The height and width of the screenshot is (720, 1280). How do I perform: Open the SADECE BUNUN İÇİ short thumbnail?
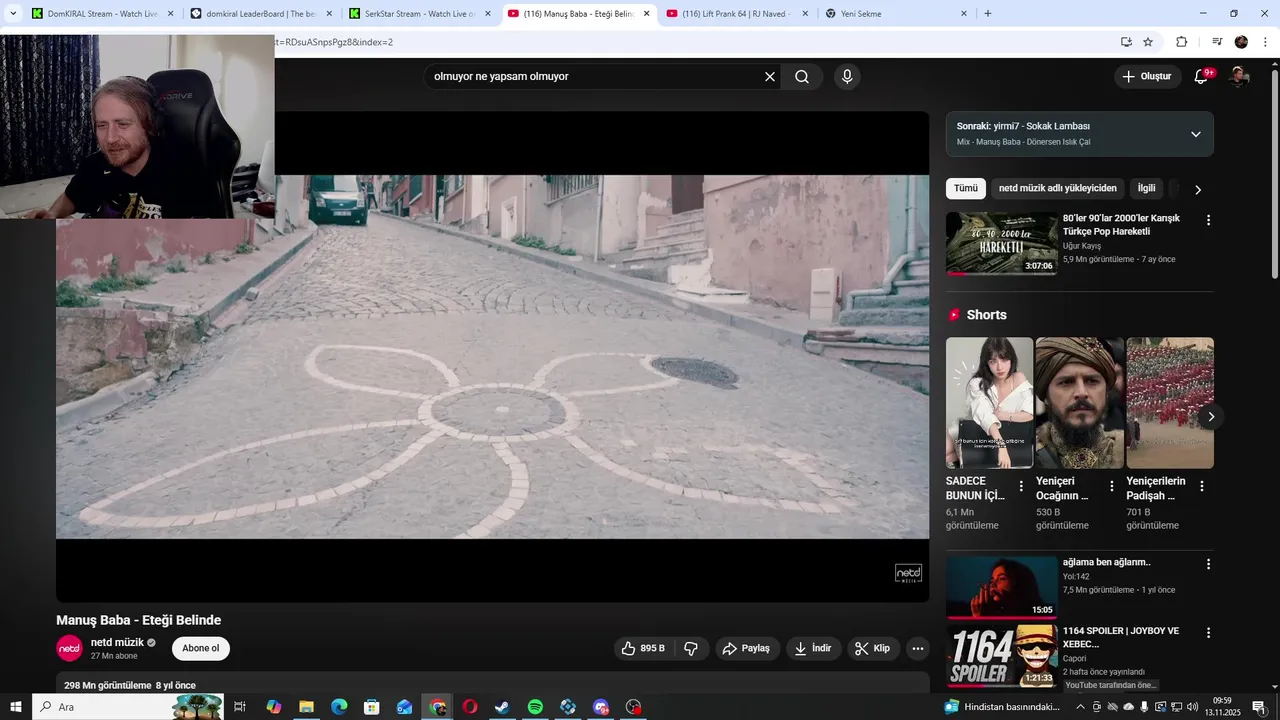989,403
